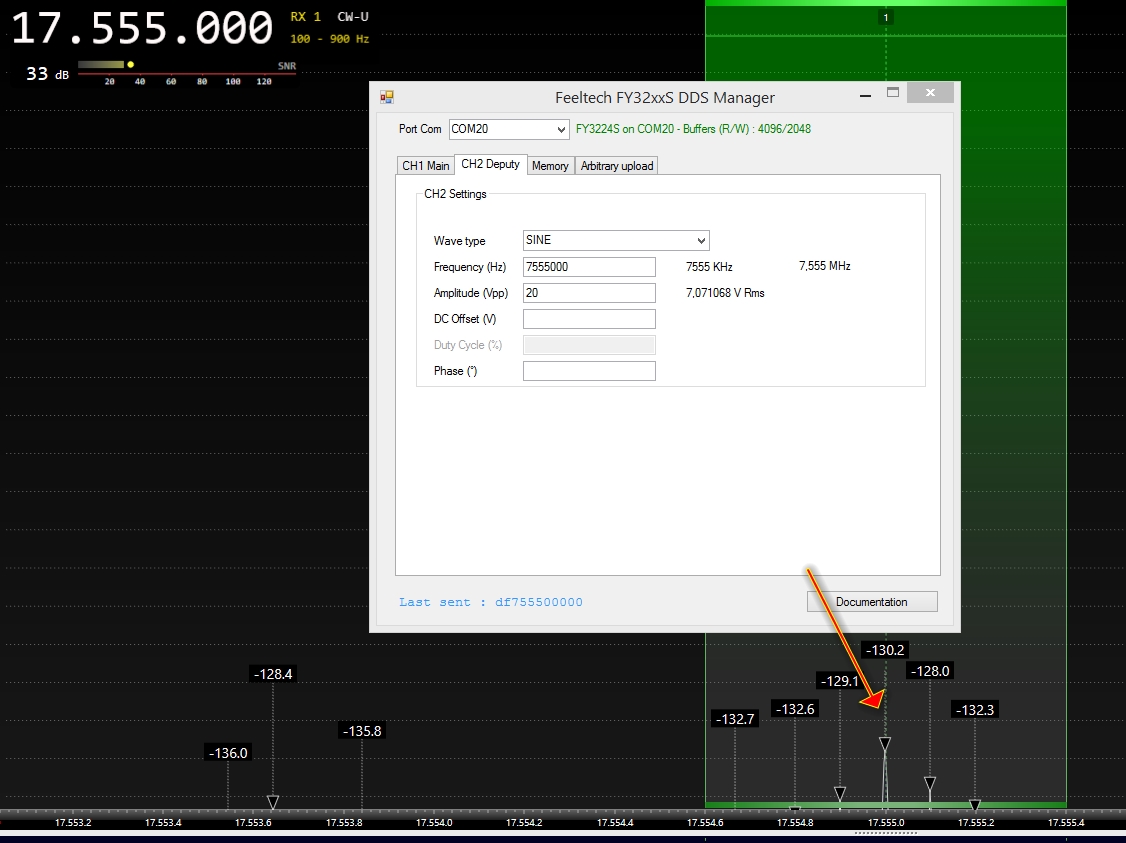The image size is (1126, 843).
Task: Select the -135.8 peak label on spectrum
Action: click(362, 731)
